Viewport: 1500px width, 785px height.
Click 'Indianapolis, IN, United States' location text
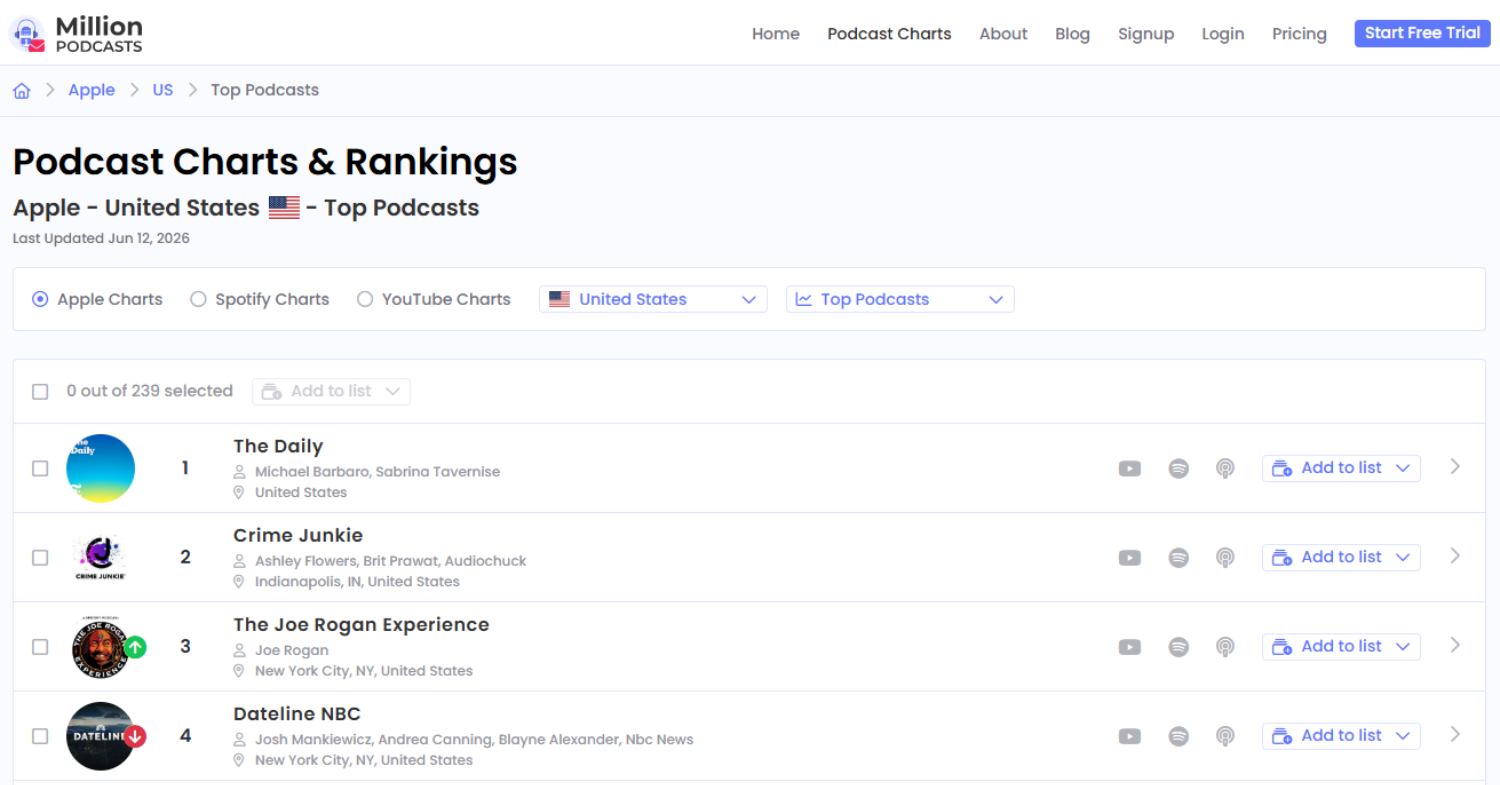357,582
